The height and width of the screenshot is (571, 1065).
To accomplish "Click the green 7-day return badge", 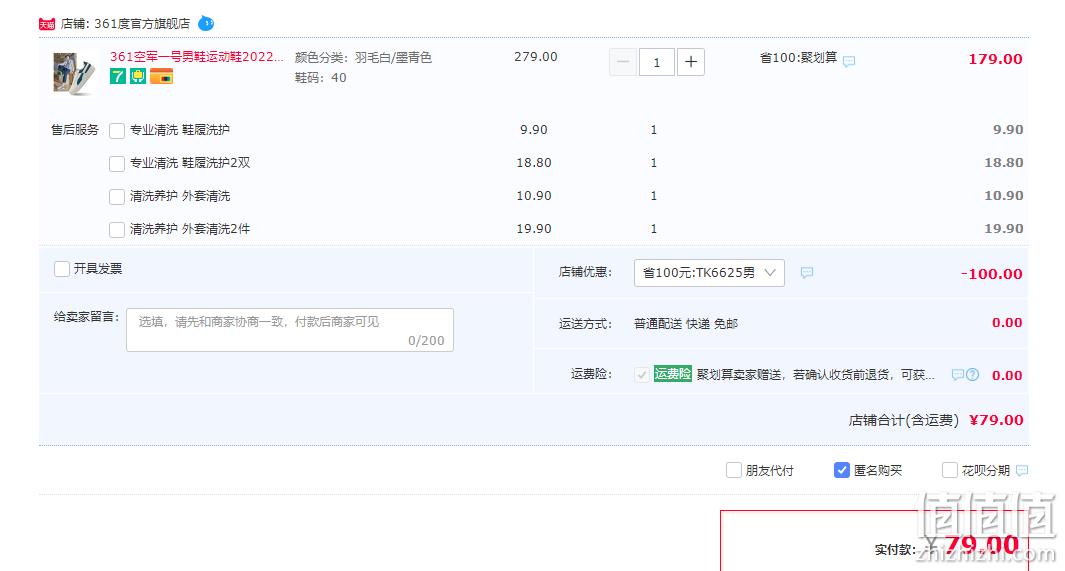I will (x=118, y=77).
